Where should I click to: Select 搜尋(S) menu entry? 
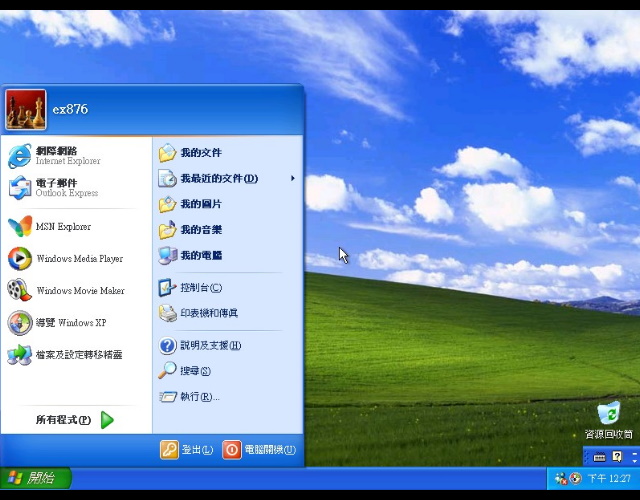point(228,371)
